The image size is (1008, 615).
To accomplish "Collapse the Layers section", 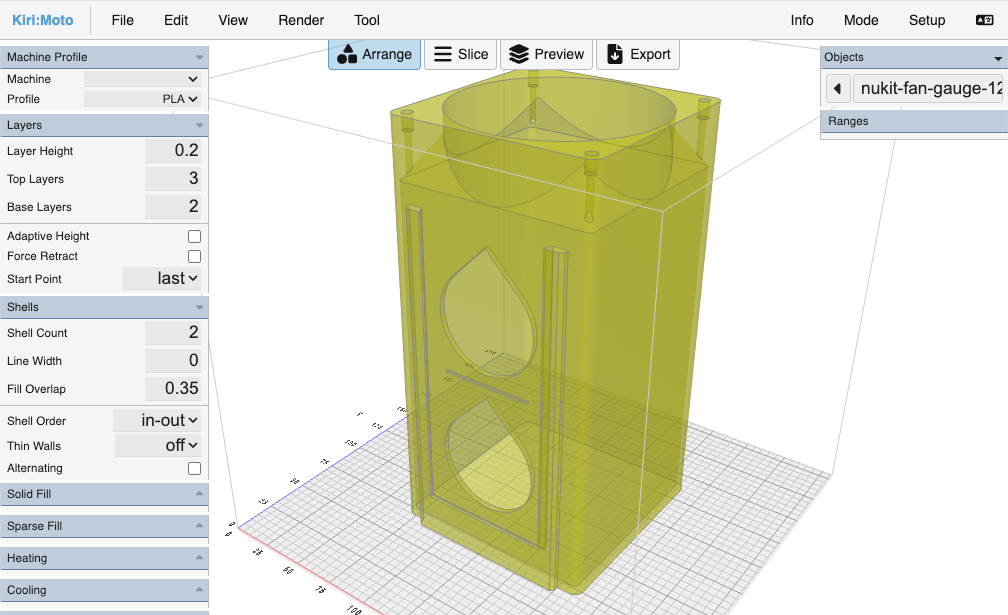I will [104, 125].
